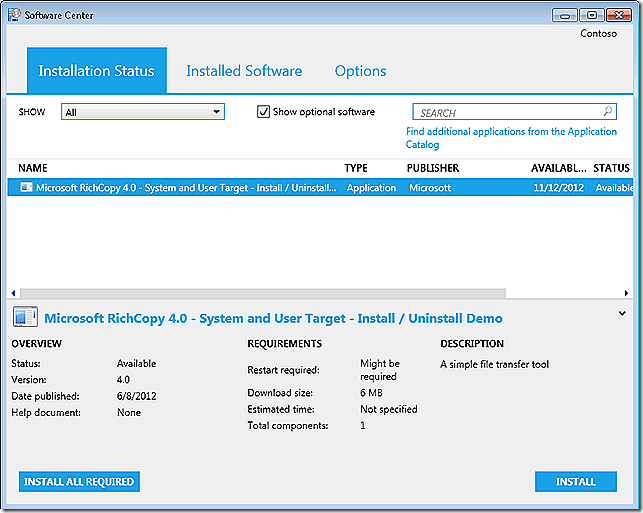Click the scroll left arrow

coord(14,293)
